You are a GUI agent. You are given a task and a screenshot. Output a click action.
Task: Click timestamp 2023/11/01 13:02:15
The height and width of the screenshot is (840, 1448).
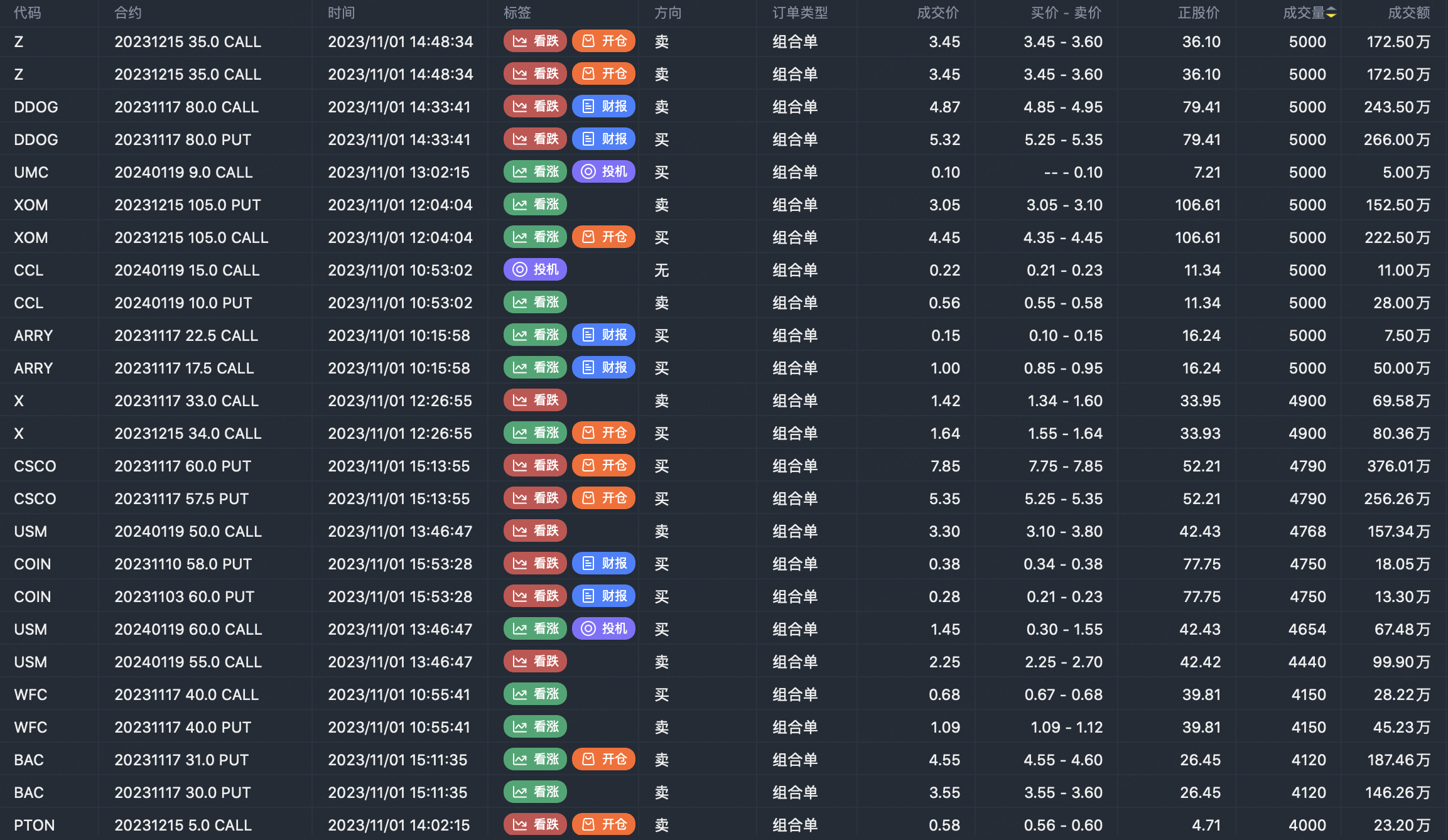(399, 172)
